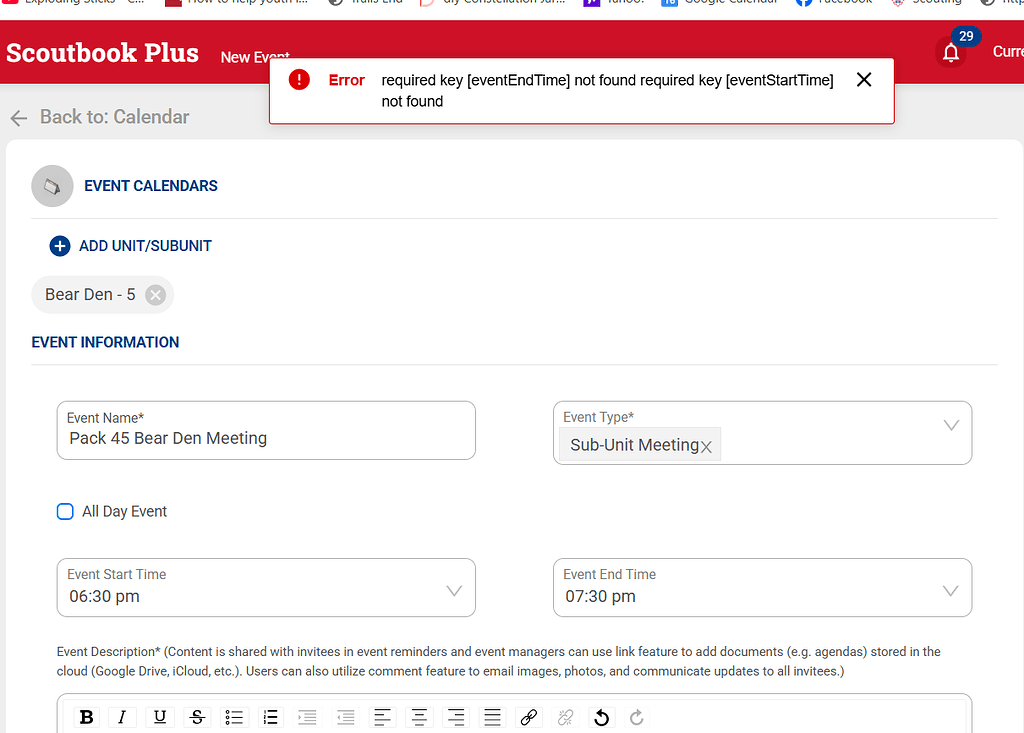Apply strikethrough formatting
The height and width of the screenshot is (733, 1024).
coord(197,717)
